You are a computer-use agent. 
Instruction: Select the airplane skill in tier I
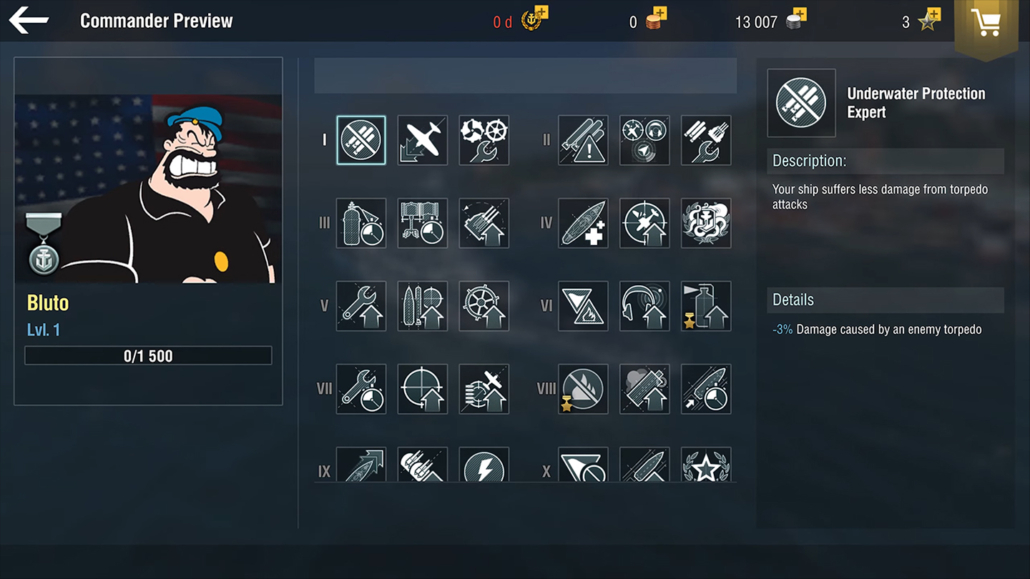click(422, 140)
